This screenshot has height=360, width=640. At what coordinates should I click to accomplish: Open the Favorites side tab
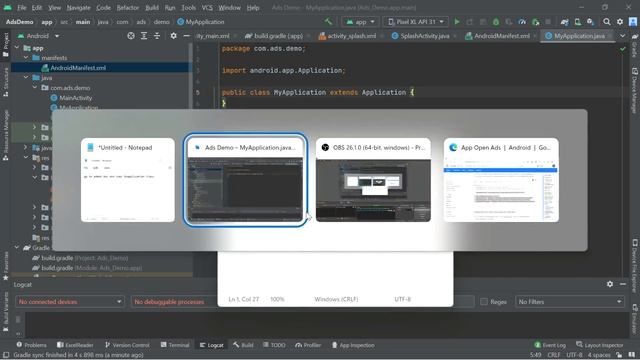[5, 266]
